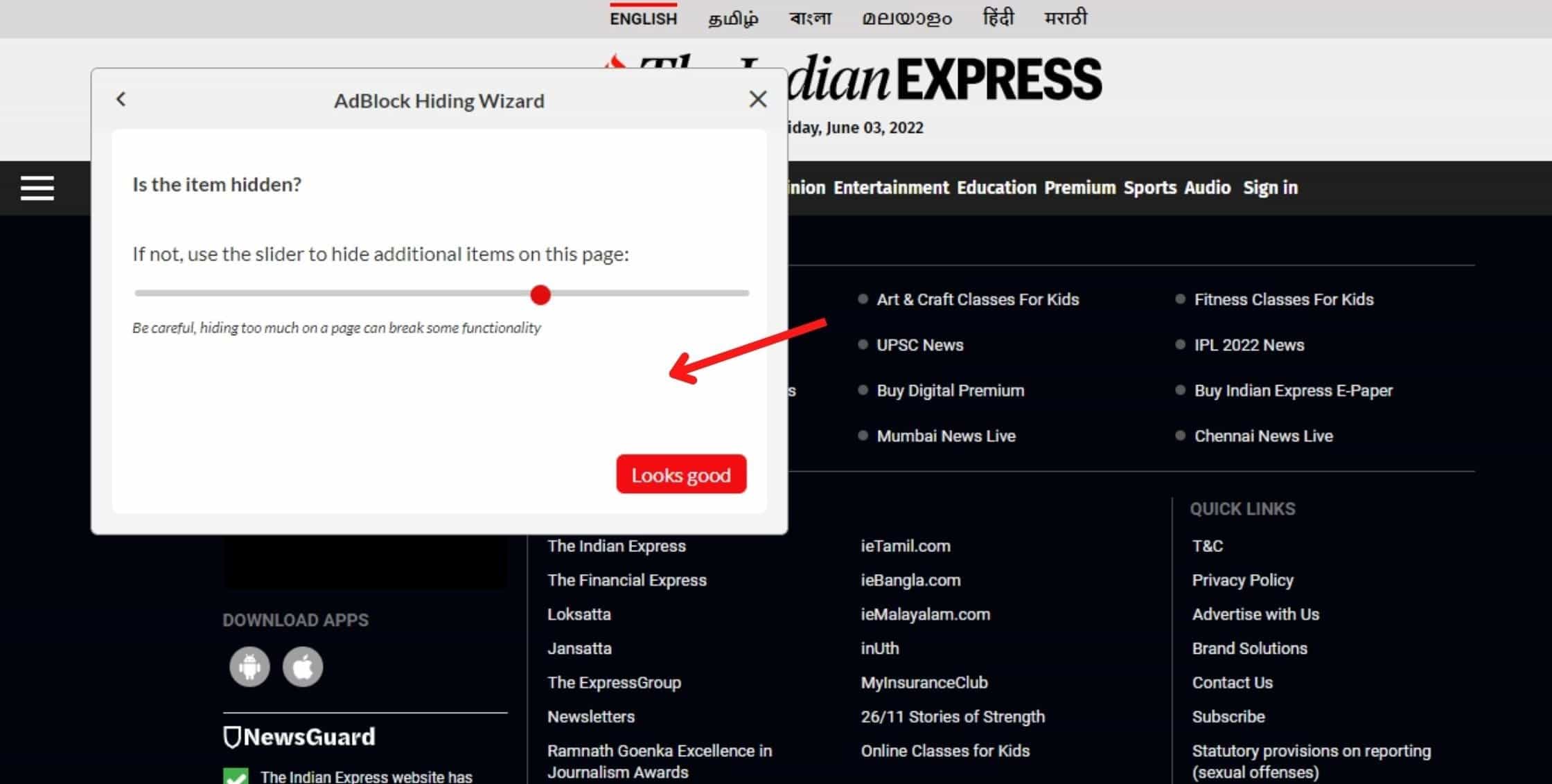The width and height of the screenshot is (1552, 784).
Task: Click the Apple app download icon
Action: pyautogui.click(x=303, y=667)
